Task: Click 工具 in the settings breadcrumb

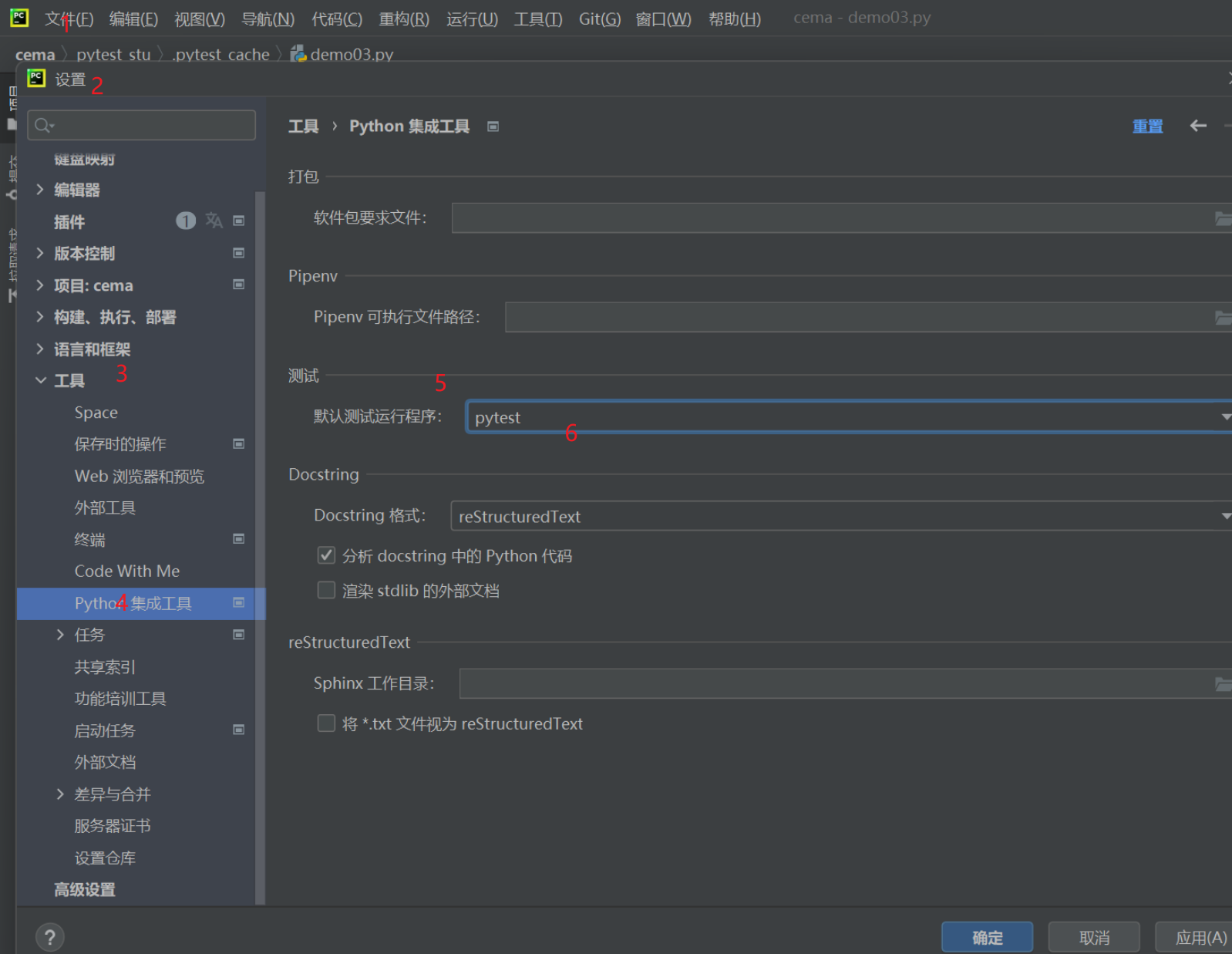Action: pos(304,126)
